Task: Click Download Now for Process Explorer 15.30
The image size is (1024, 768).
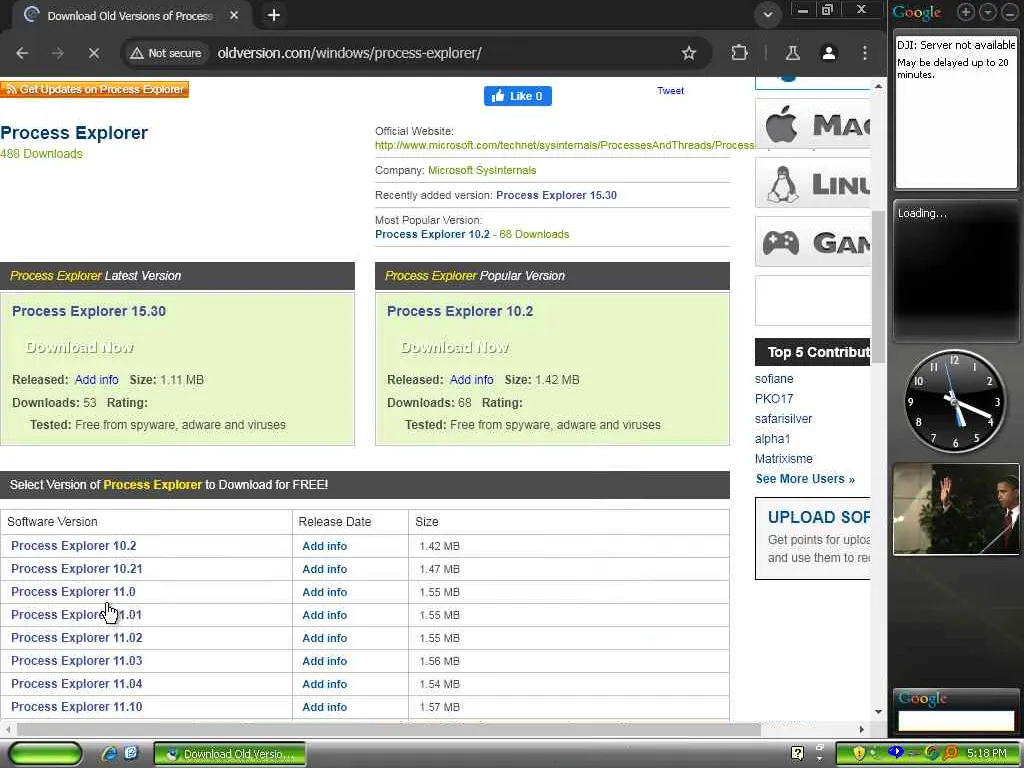Action: pos(80,347)
